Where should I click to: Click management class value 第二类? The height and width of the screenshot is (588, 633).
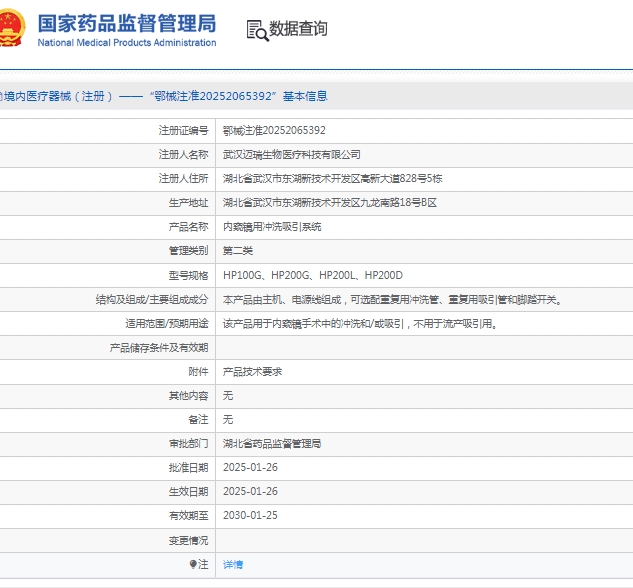pyautogui.click(x=238, y=251)
